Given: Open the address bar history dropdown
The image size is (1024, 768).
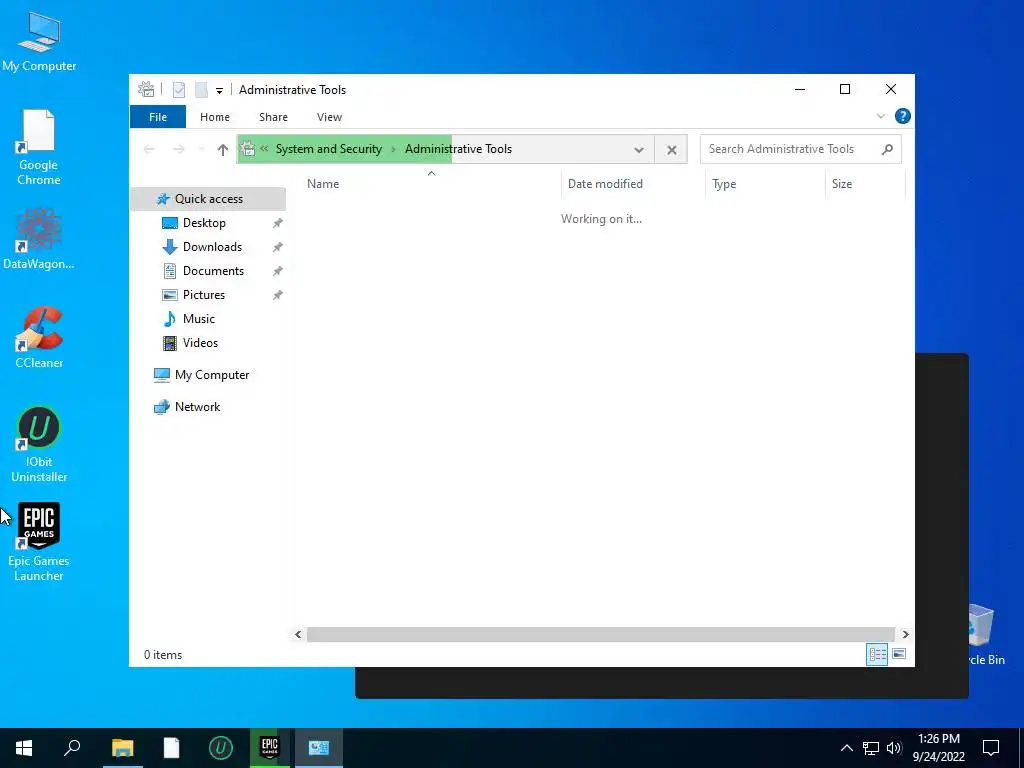Looking at the screenshot, I should coord(639,150).
